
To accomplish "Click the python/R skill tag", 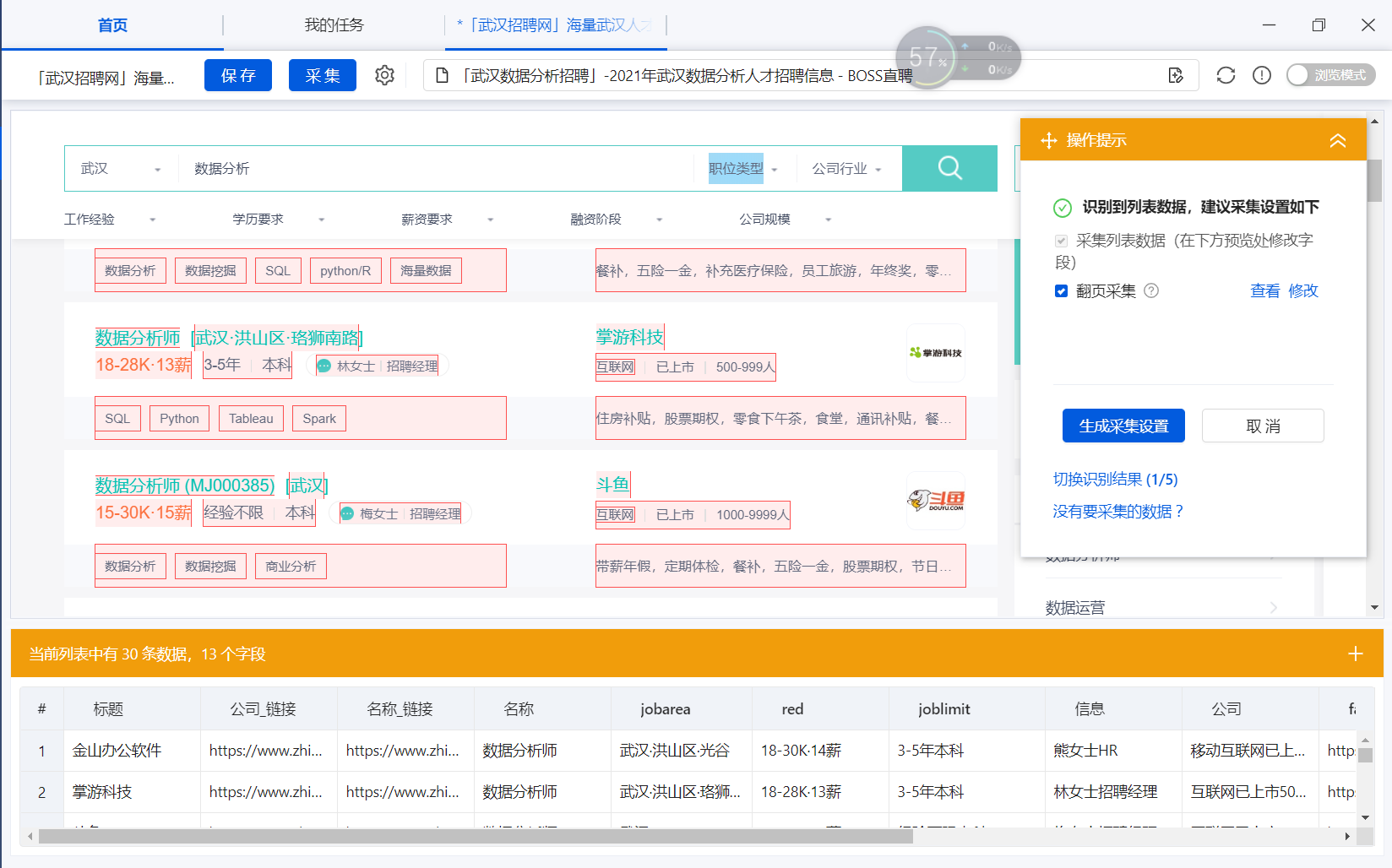I will pos(345,271).
